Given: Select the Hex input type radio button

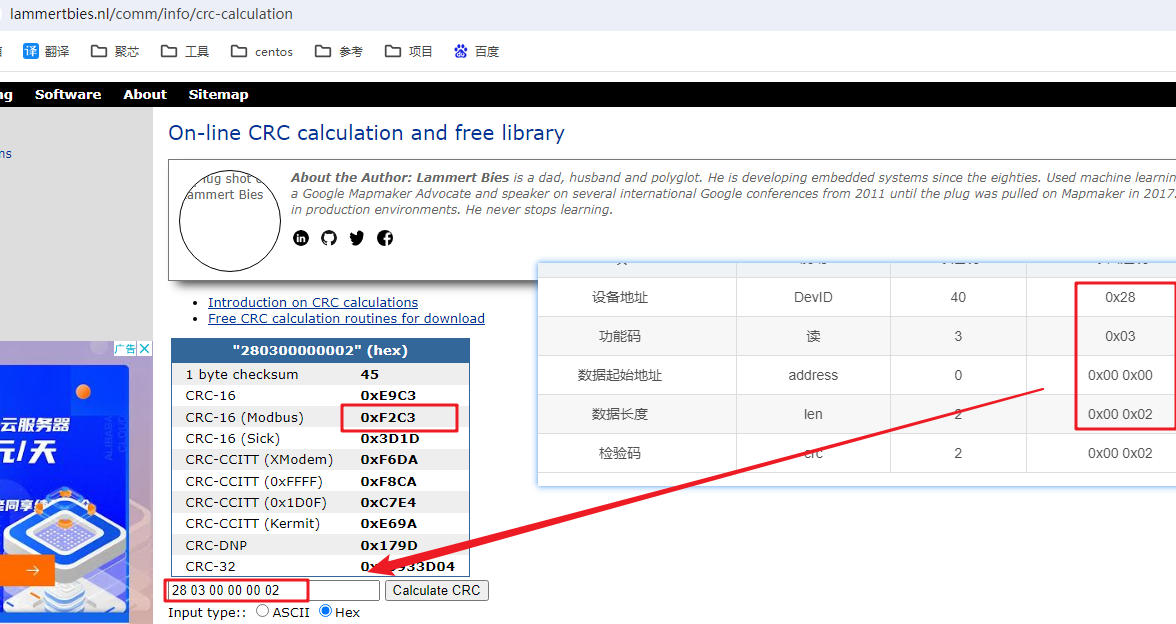Looking at the screenshot, I should [x=326, y=610].
